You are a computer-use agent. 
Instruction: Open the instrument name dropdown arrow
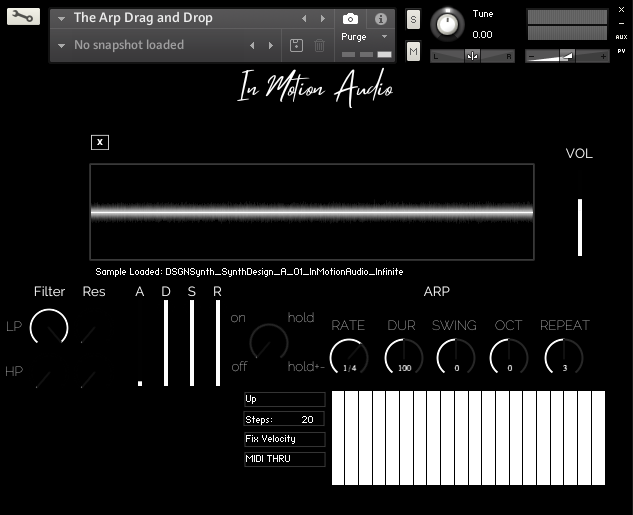point(61,19)
